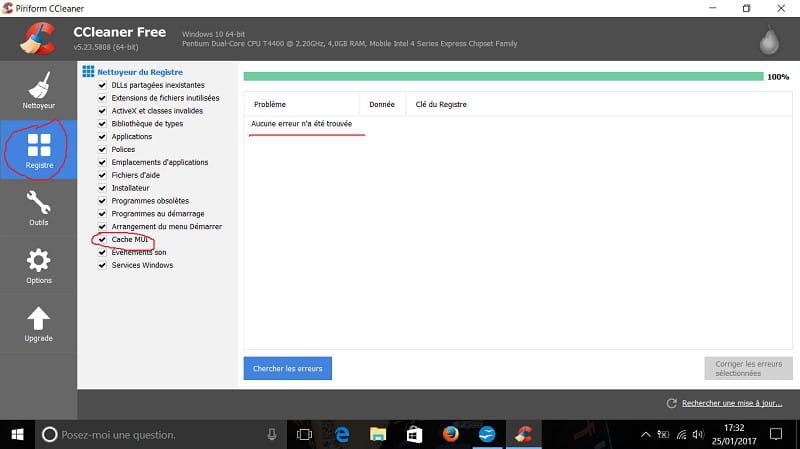Toggle Programmes au démarrage checkbox
Screen dimensions: 800x449
[x=102, y=214]
